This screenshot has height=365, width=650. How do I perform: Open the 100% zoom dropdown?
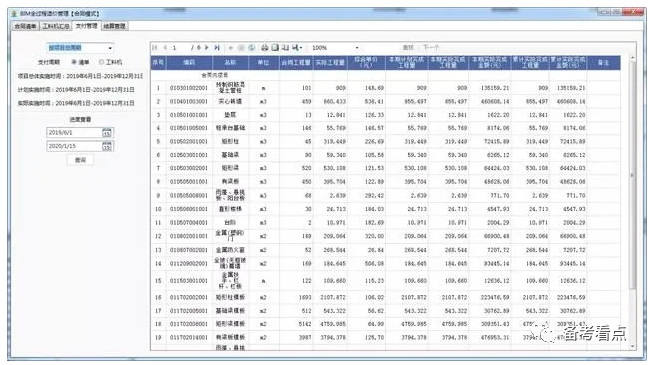(x=357, y=48)
